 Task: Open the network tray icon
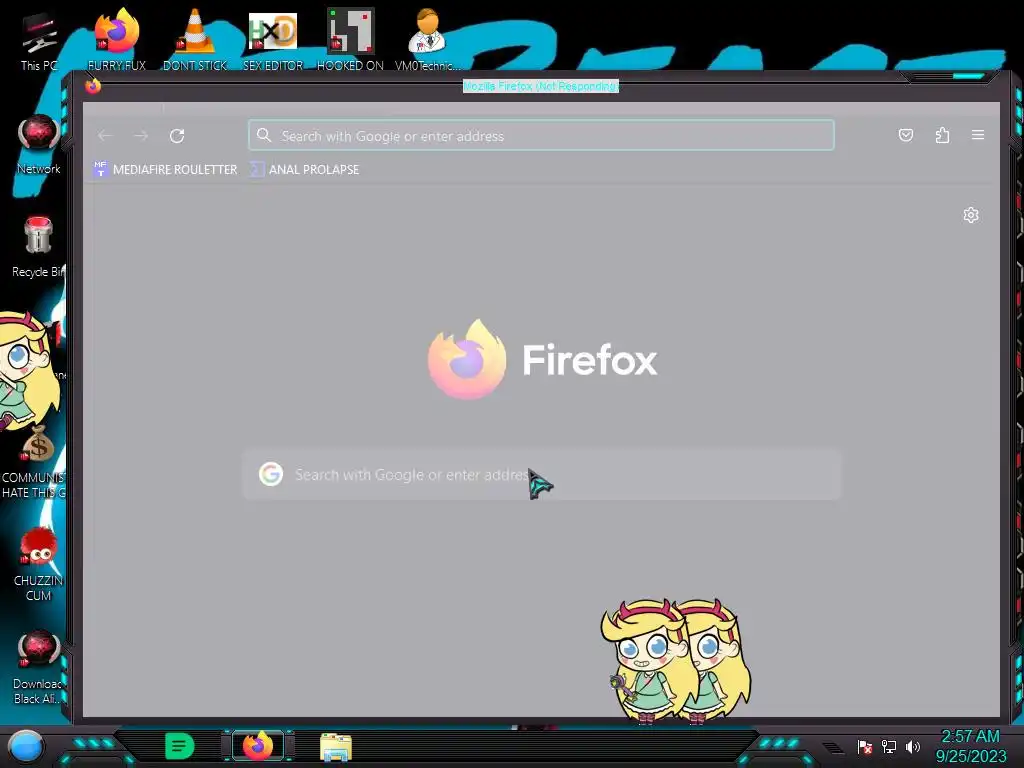click(x=889, y=746)
